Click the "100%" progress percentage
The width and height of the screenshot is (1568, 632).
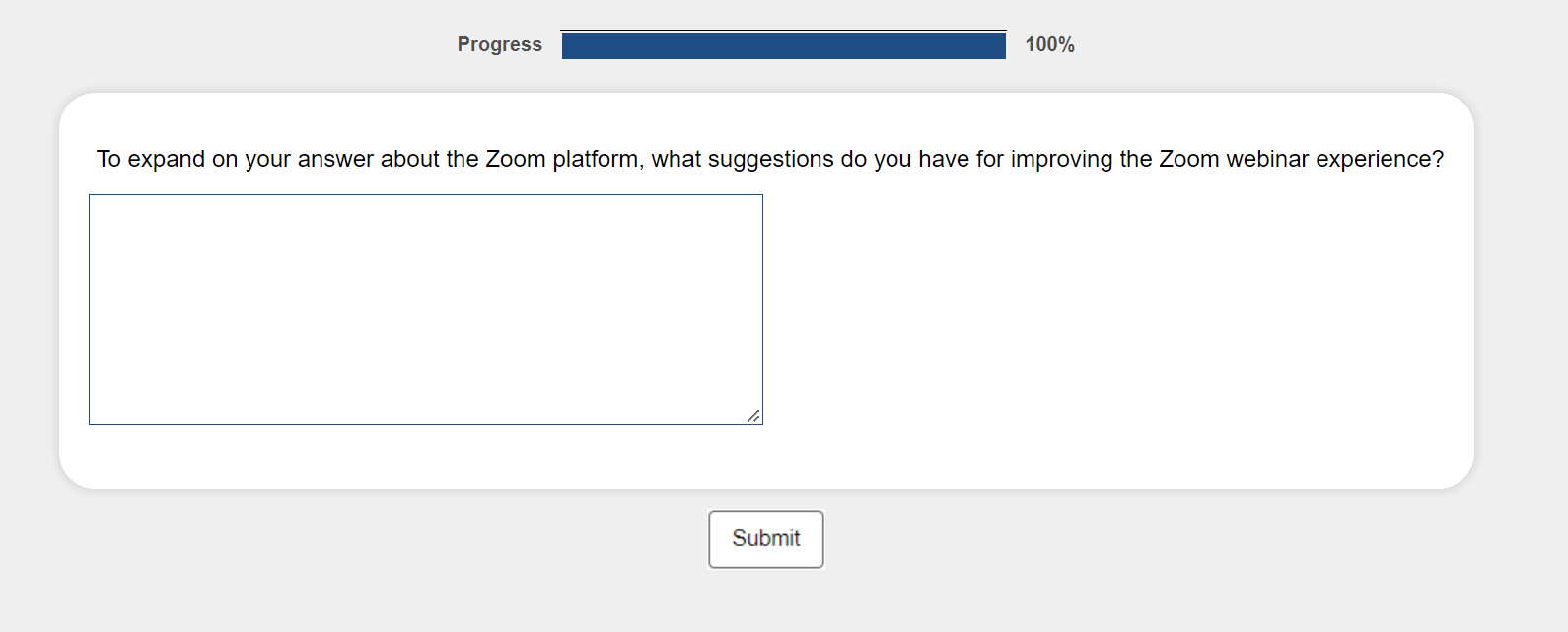1049,44
